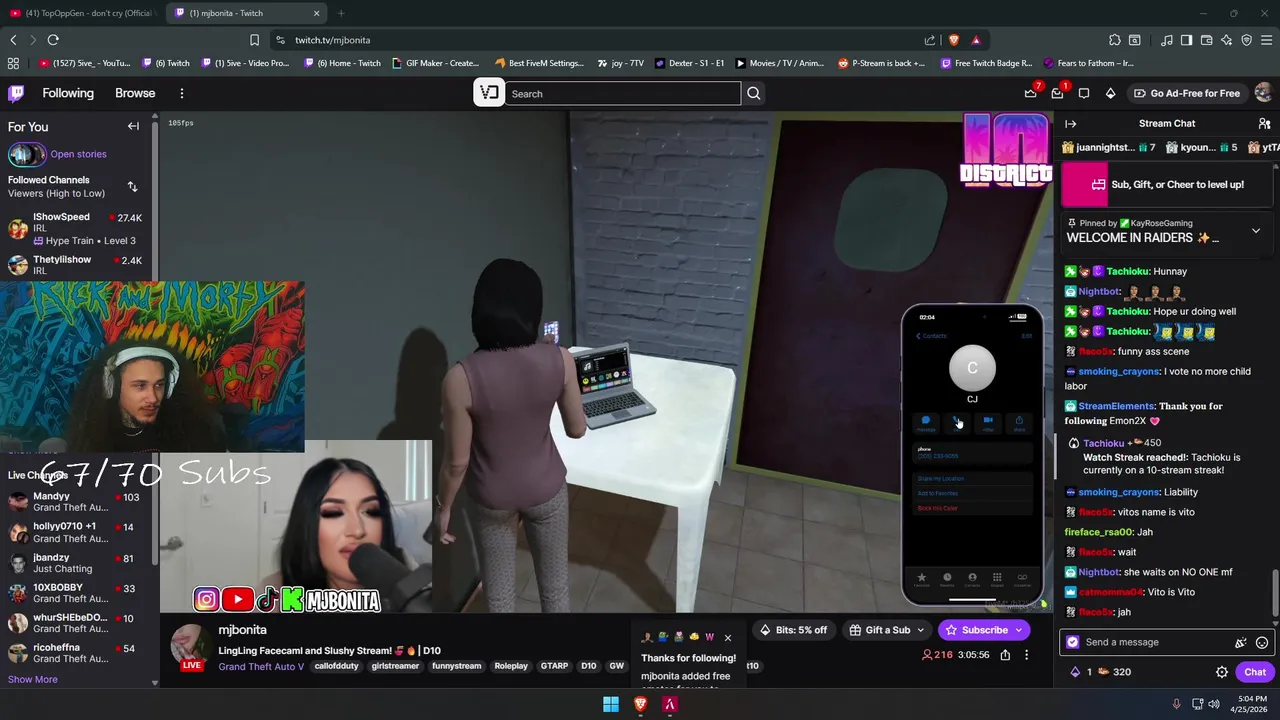Click the search magnifier button

(754, 93)
